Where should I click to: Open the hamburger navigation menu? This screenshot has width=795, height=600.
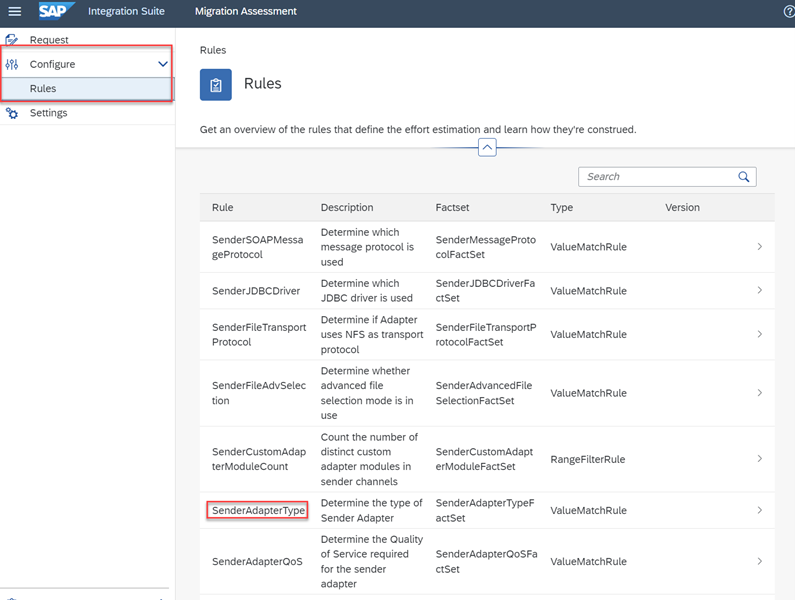(x=15, y=11)
